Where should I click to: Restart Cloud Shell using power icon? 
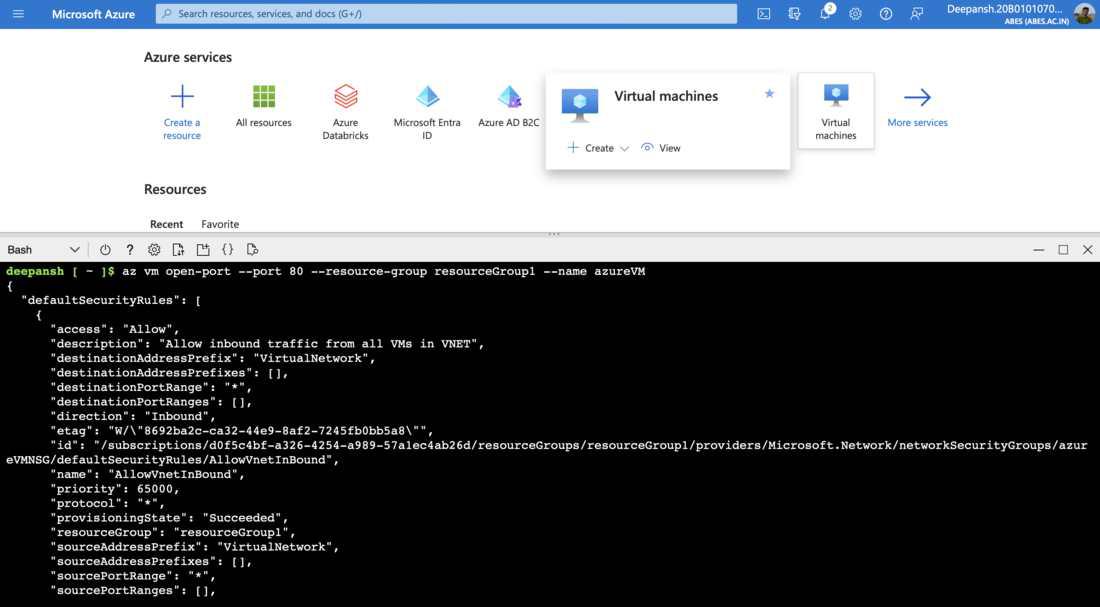point(105,250)
